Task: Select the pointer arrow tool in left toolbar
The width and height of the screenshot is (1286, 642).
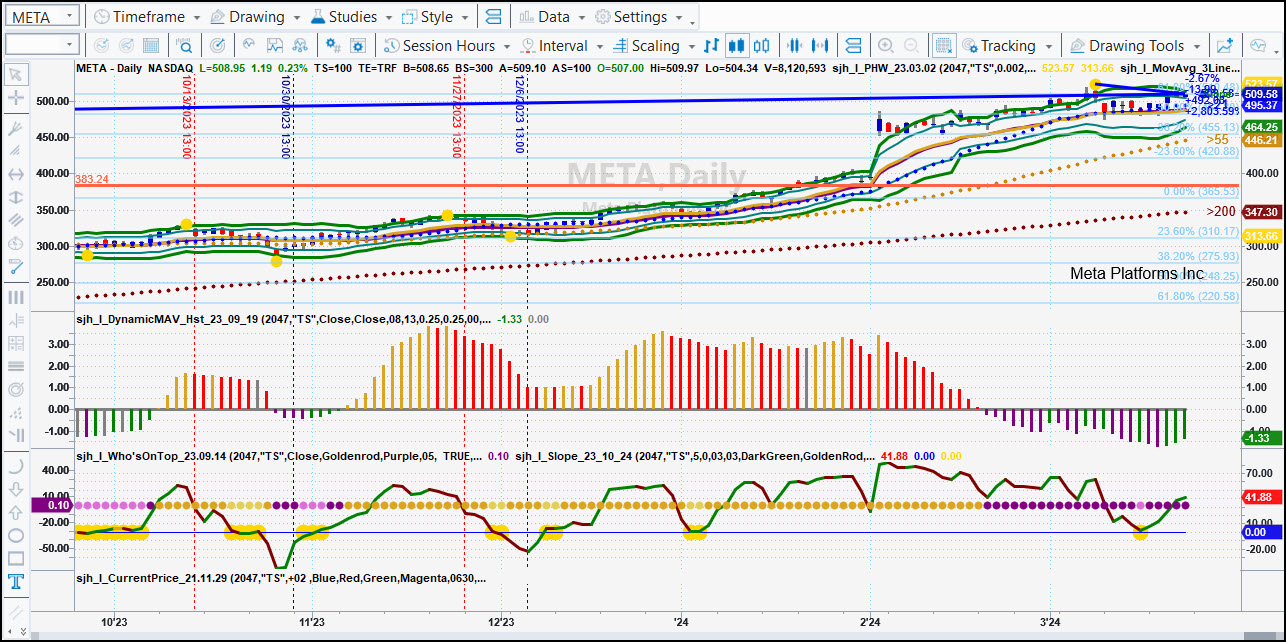Action: (16, 75)
